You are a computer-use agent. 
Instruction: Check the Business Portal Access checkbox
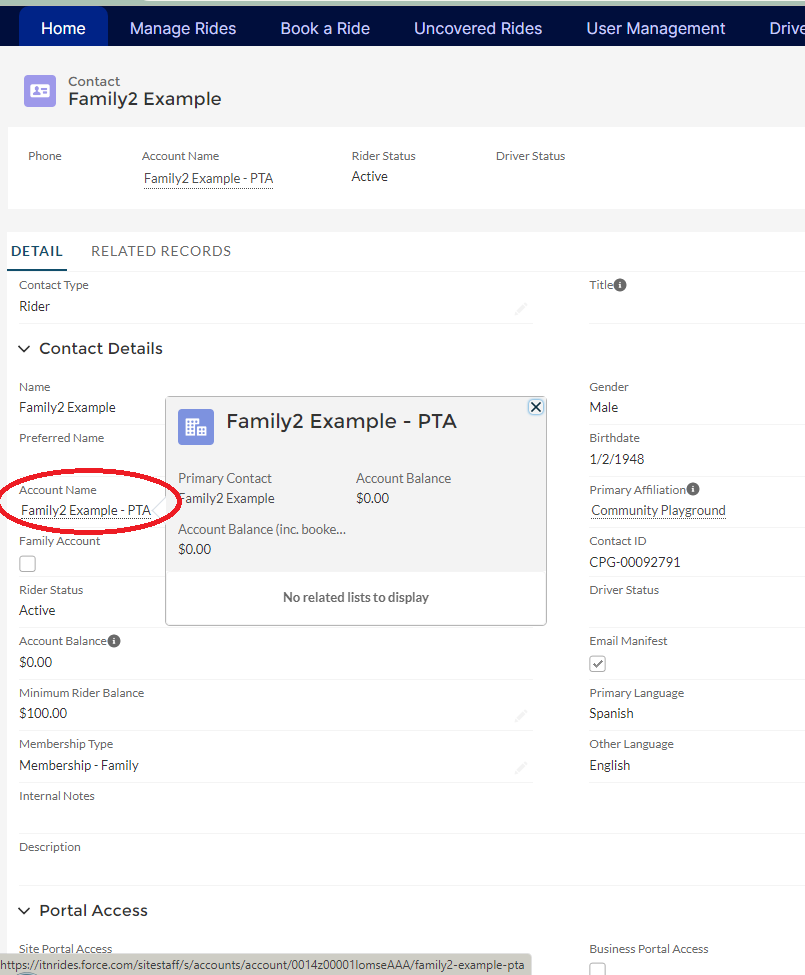[x=598, y=969]
